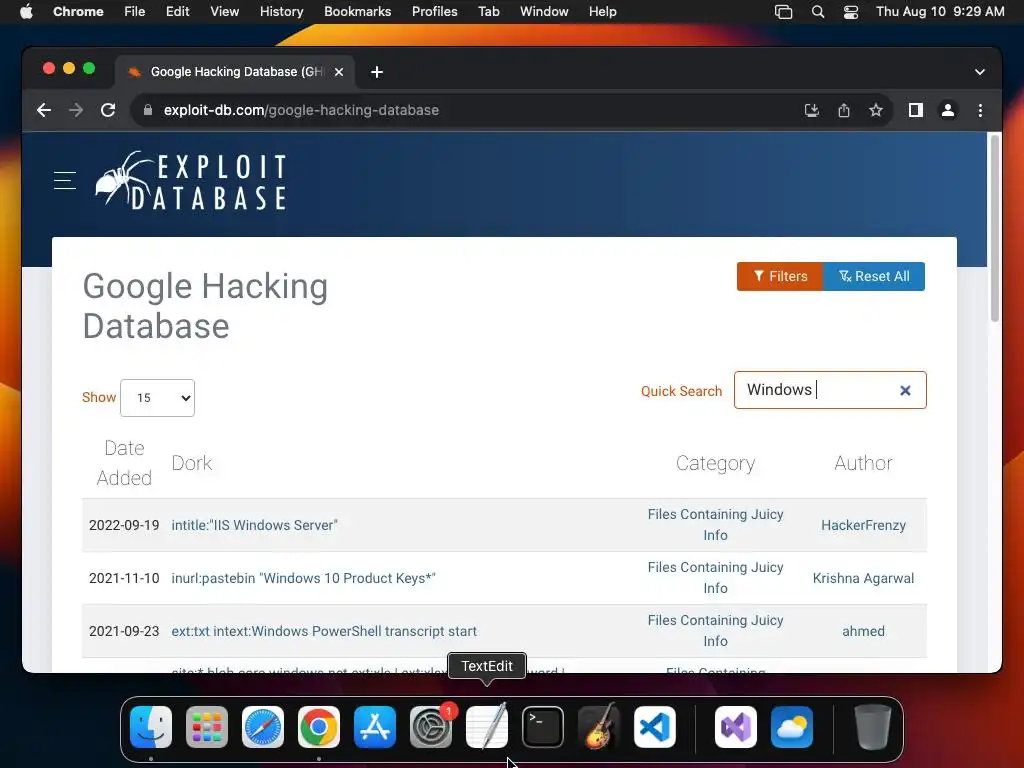Expand the Show entries dropdown
The width and height of the screenshot is (1024, 768).
[157, 398]
